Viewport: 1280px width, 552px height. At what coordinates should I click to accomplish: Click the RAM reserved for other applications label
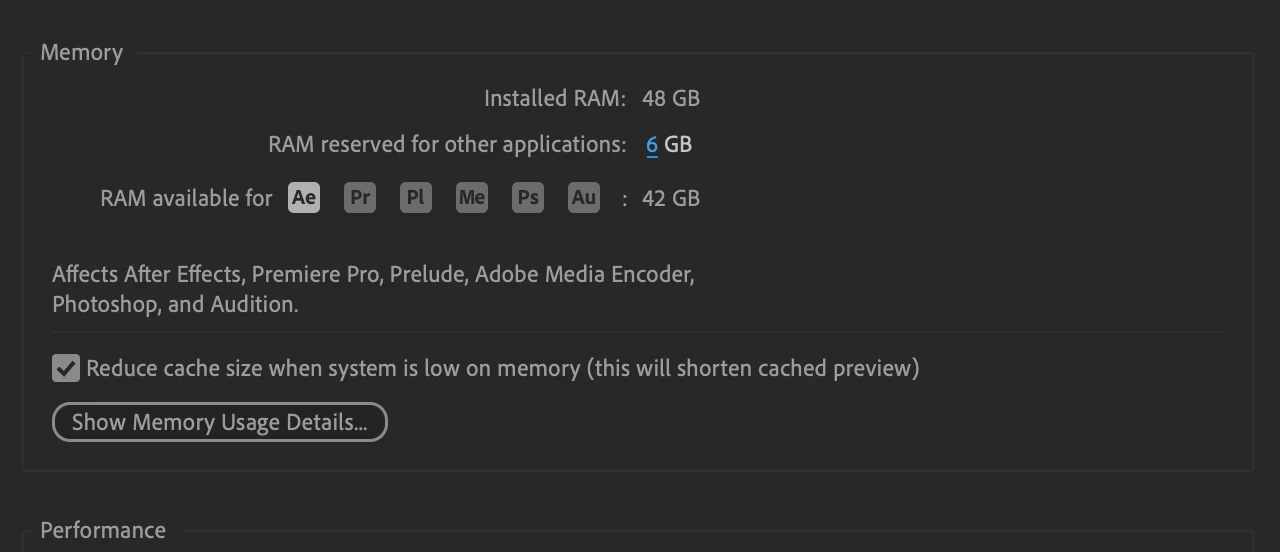(x=447, y=145)
